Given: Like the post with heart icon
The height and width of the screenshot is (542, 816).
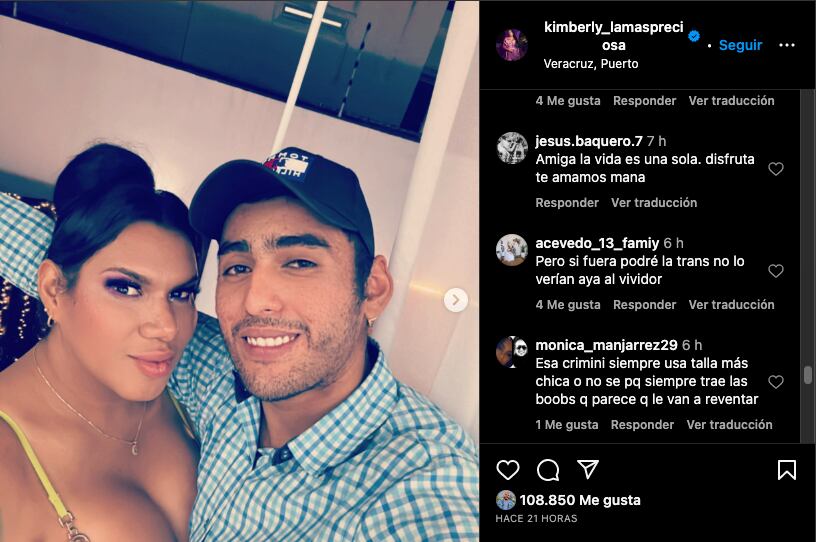Looking at the screenshot, I should pos(507,470).
